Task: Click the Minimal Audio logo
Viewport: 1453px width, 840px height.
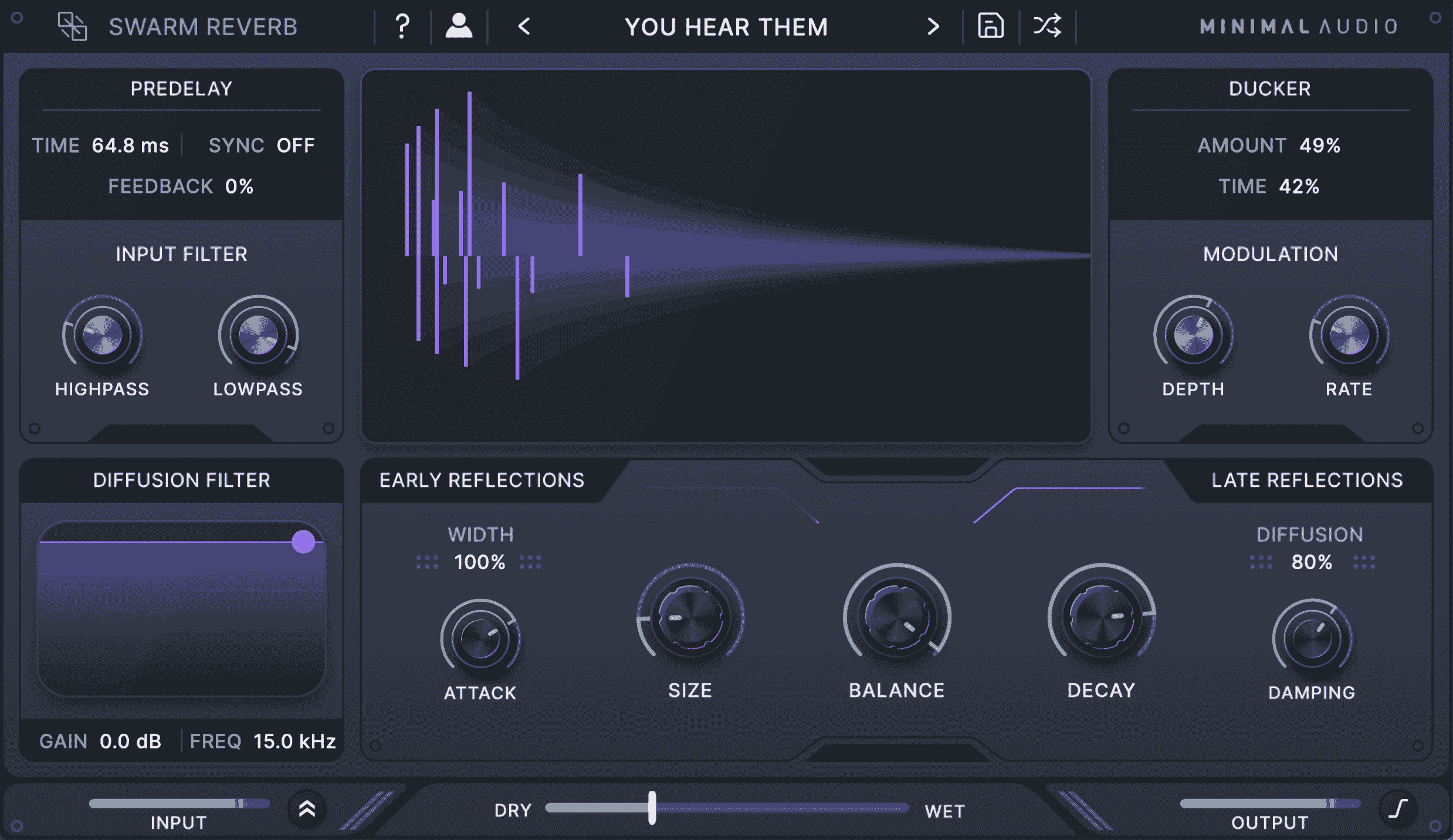Action: click(x=1298, y=25)
